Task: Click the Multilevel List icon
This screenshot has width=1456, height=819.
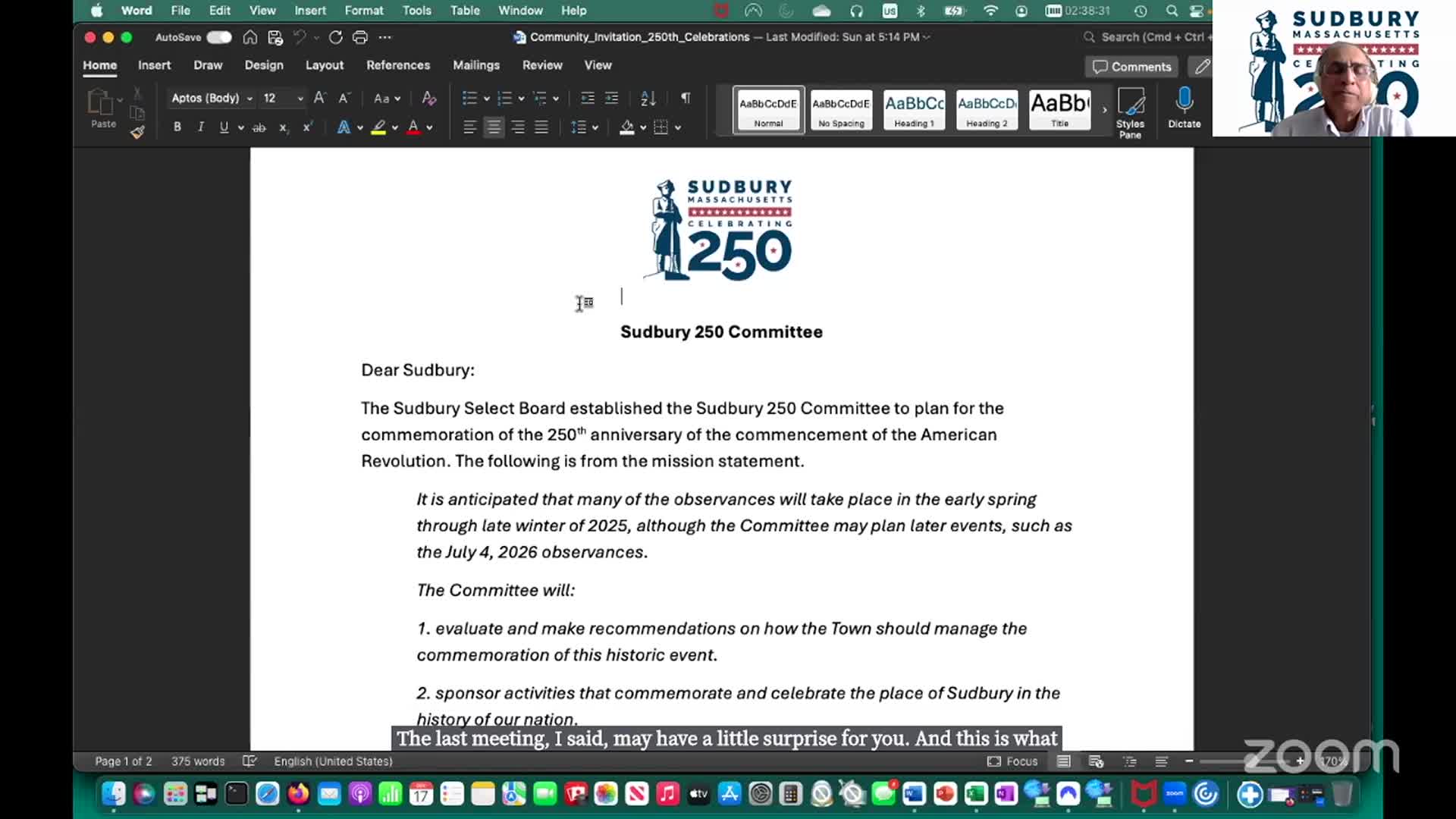Action: 540,99
